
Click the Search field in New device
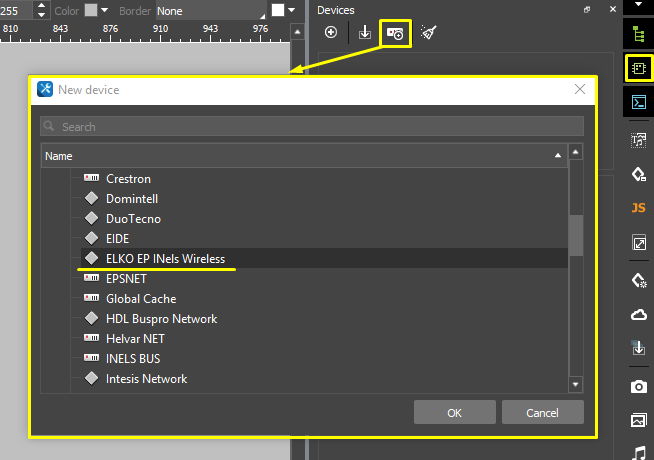[312, 127]
